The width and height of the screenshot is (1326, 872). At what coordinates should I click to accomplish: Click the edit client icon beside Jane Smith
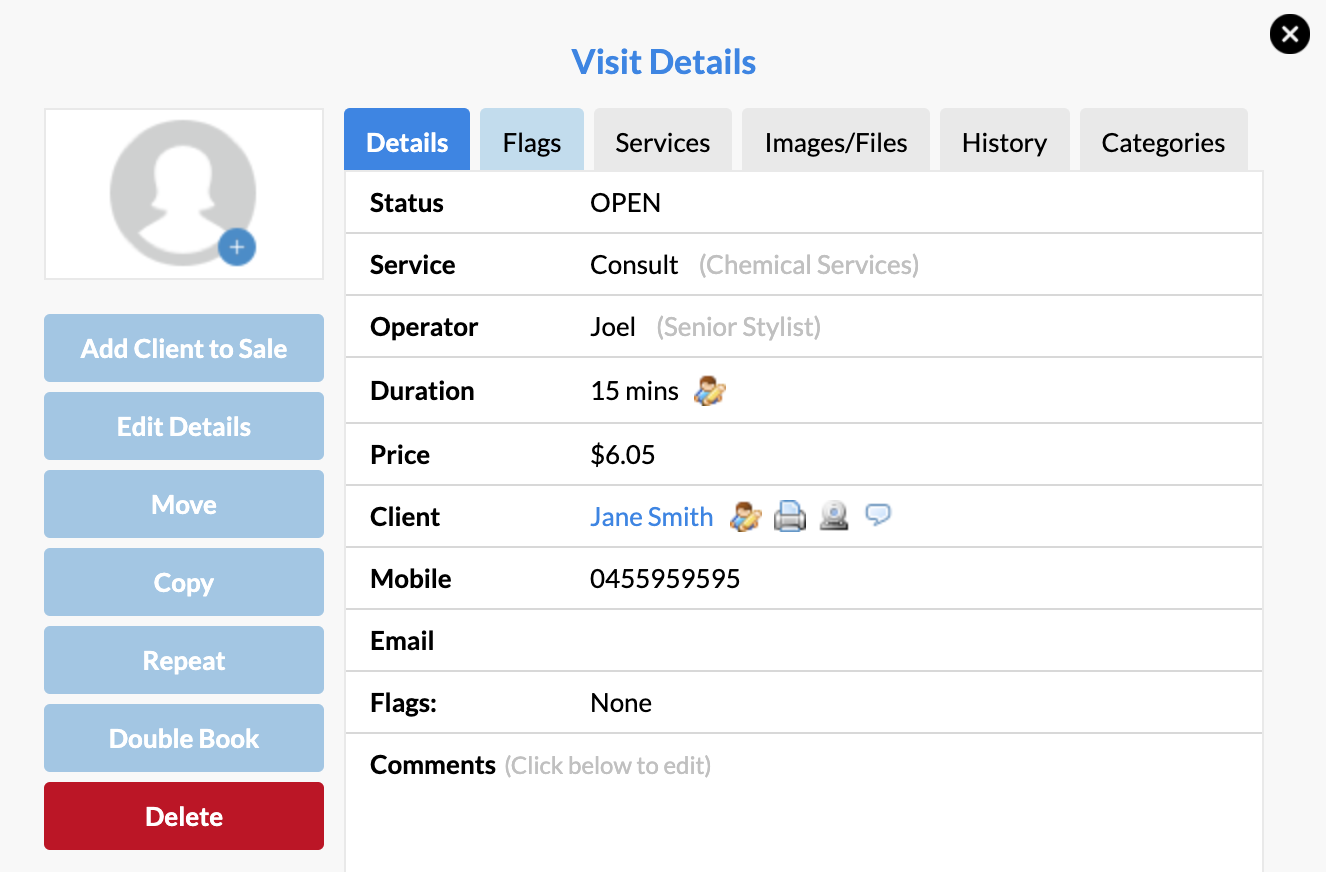click(x=745, y=516)
